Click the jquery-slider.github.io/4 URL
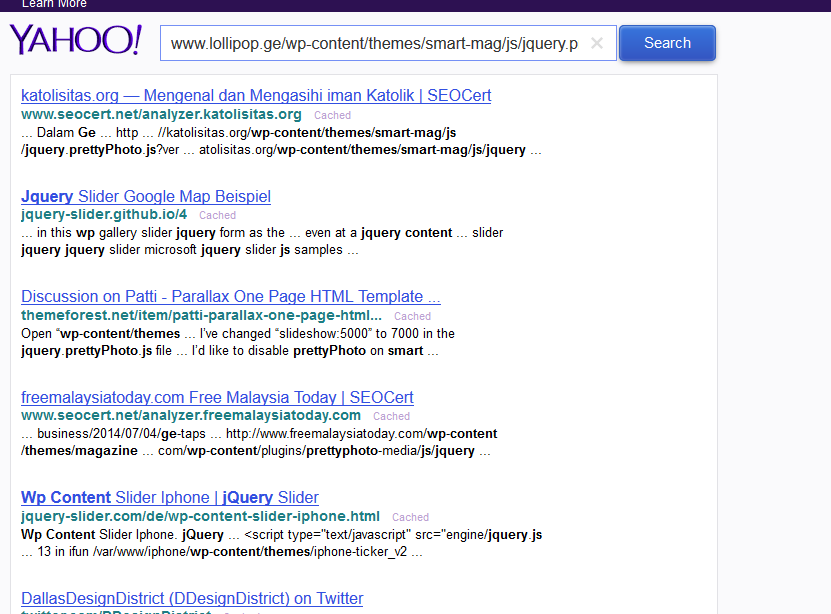The image size is (831, 614). tap(104, 215)
